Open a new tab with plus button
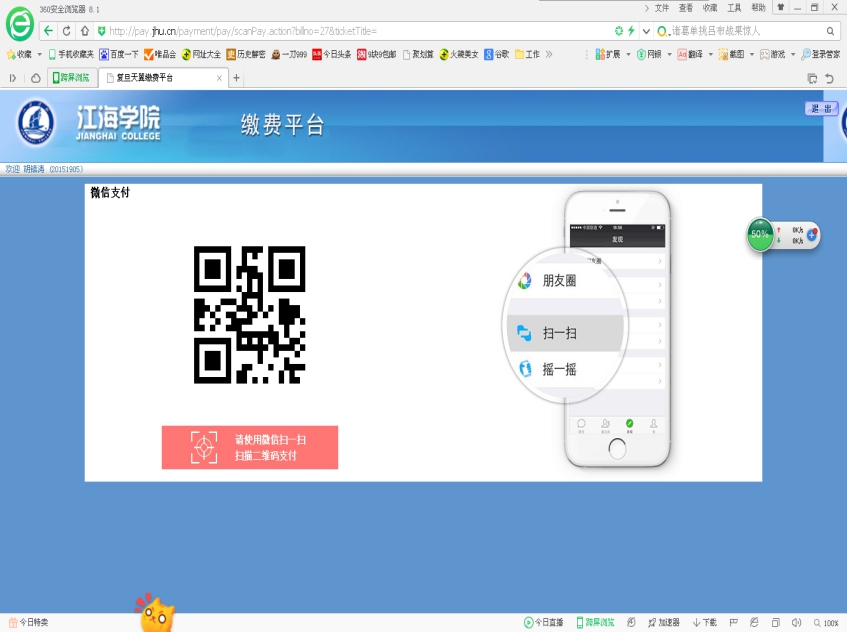847x632 pixels. pyautogui.click(x=236, y=78)
